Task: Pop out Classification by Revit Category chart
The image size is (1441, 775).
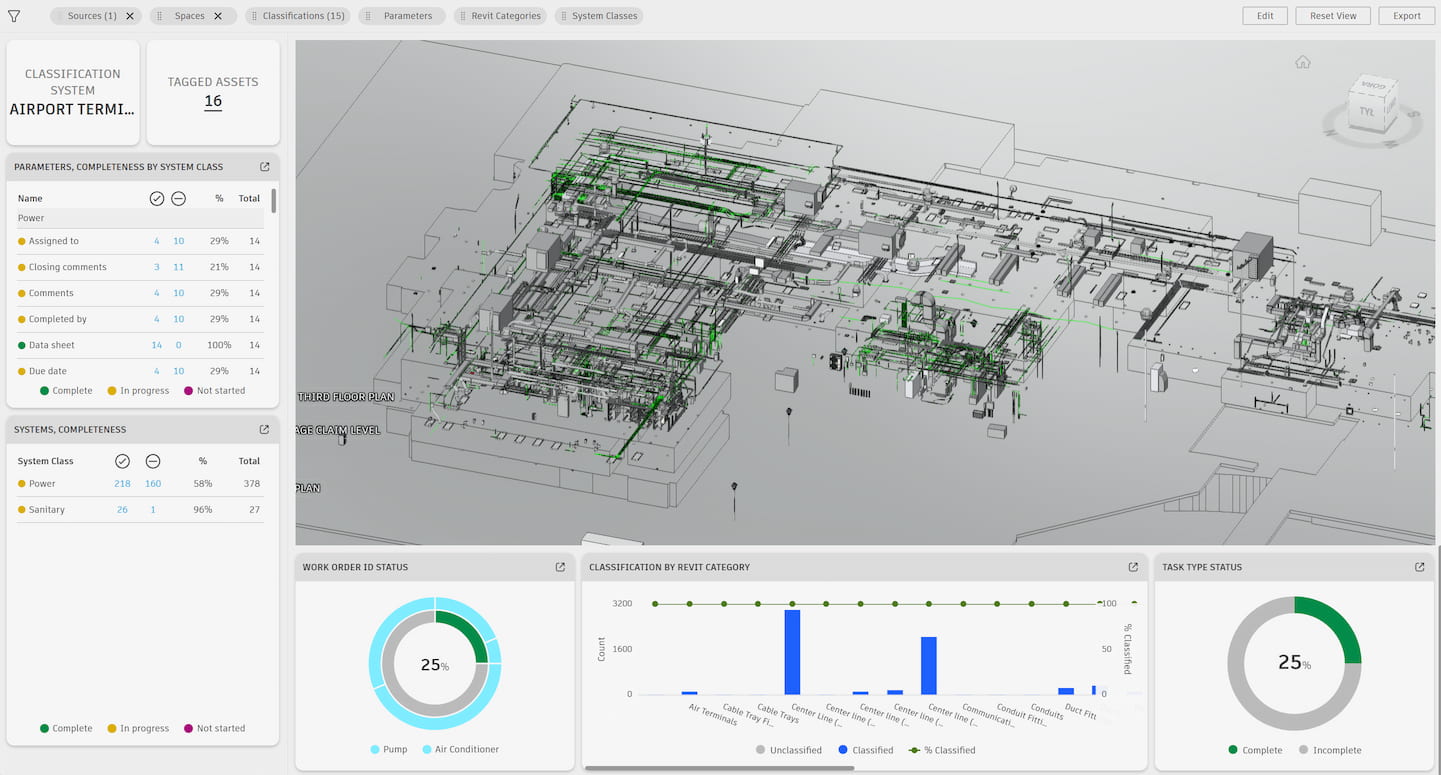Action: pos(1133,567)
